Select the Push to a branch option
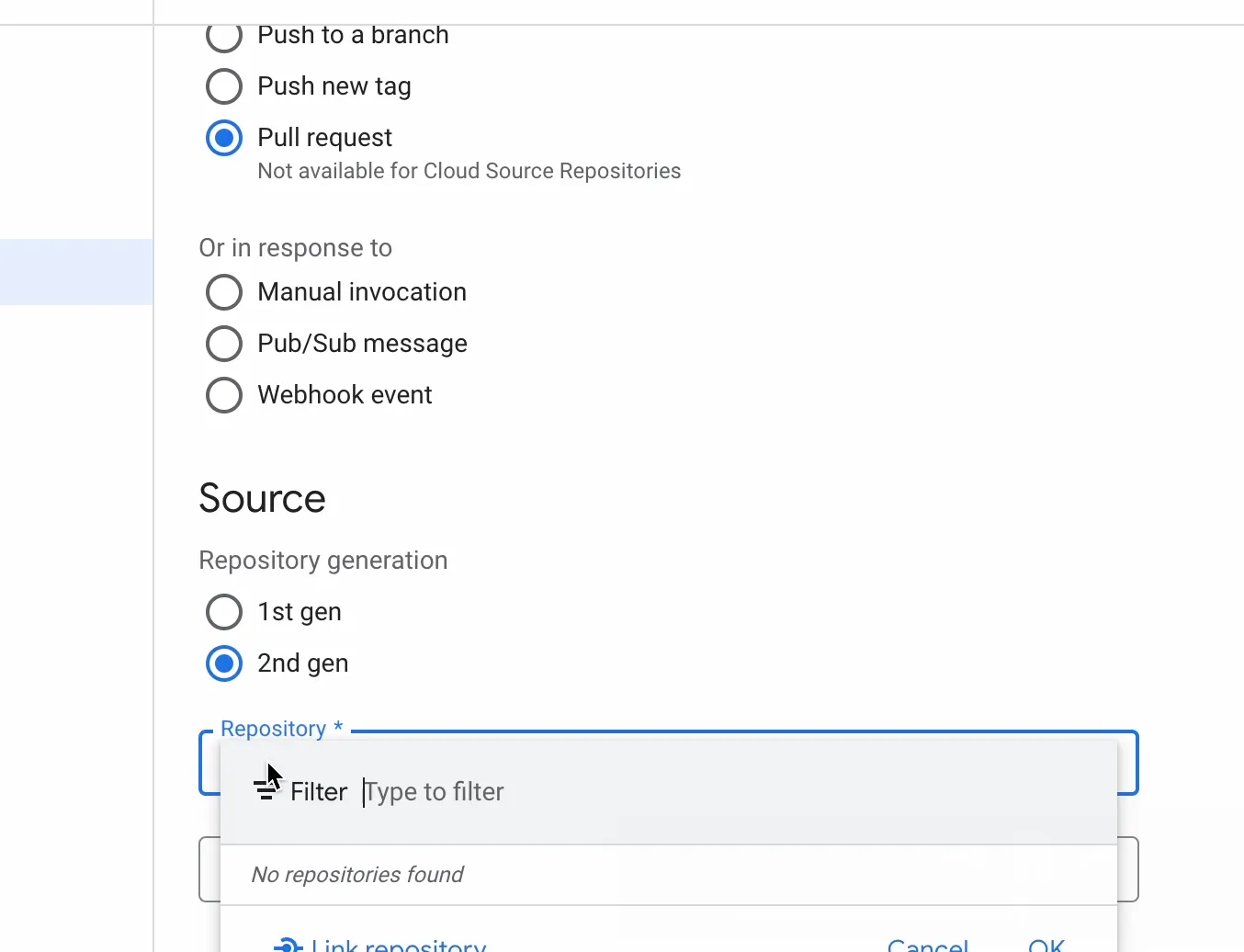 click(224, 37)
